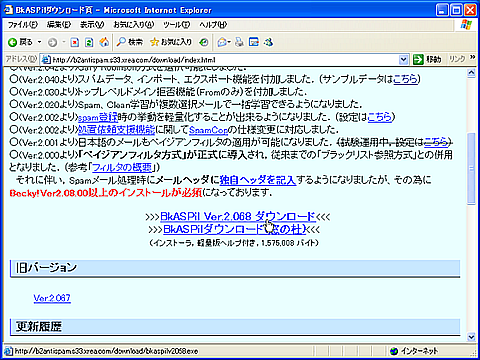The image size is (480, 360).
Task: Click the Forward arrow icon
Action: (x=53, y=42)
